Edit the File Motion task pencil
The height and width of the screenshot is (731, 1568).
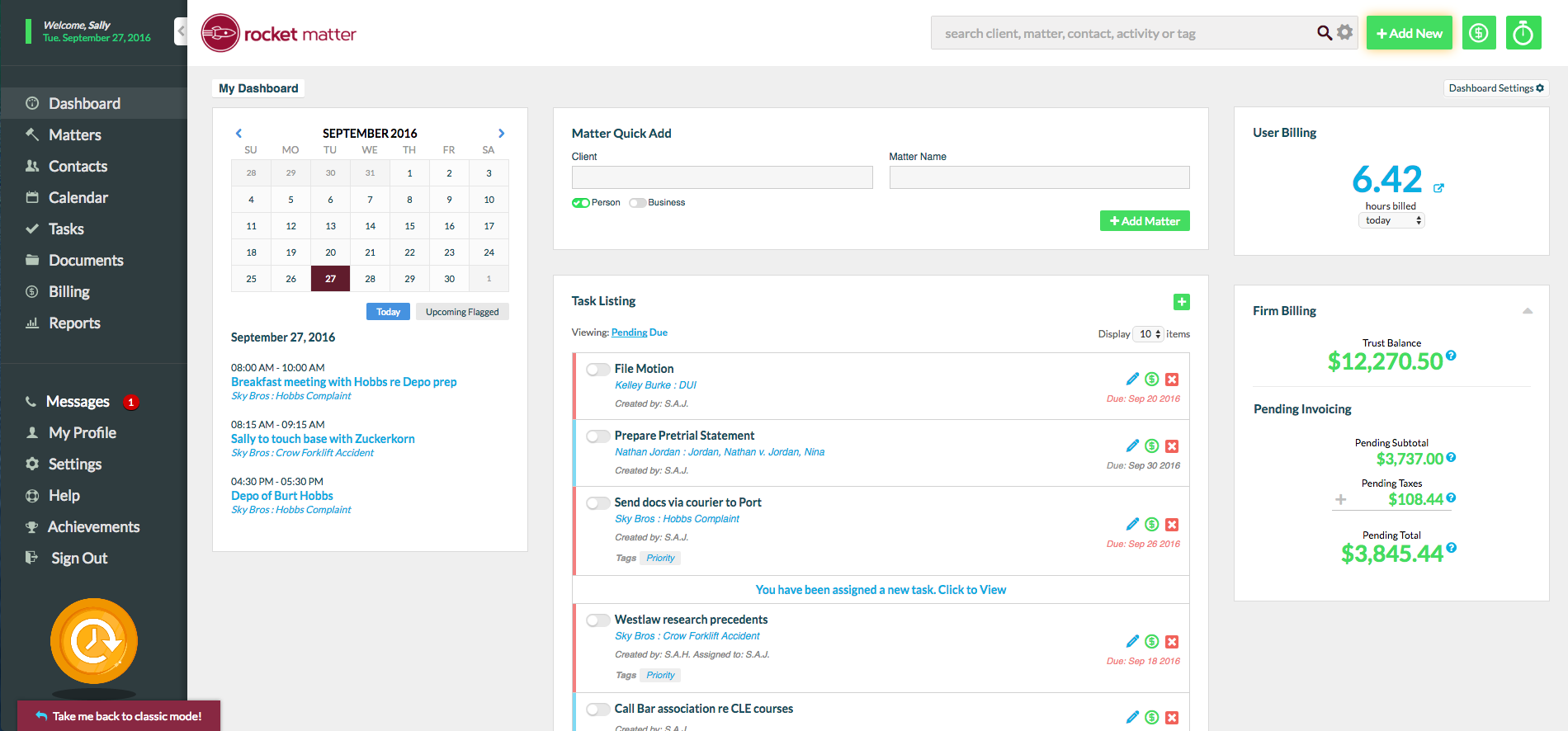click(x=1132, y=379)
